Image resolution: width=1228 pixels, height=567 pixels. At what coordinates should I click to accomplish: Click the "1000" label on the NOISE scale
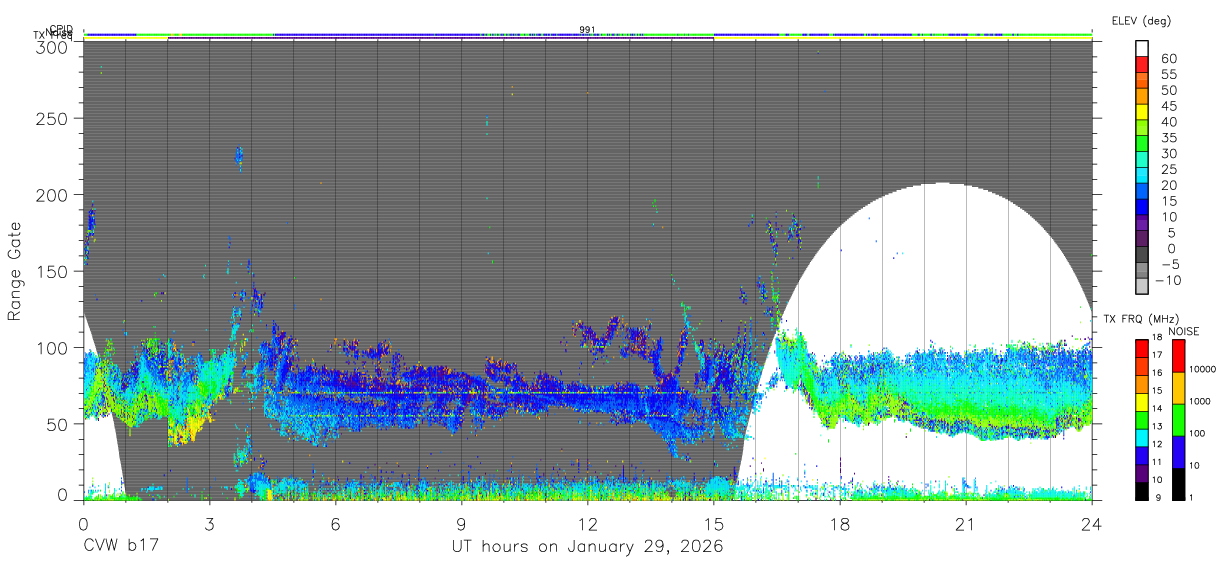(x=1200, y=401)
